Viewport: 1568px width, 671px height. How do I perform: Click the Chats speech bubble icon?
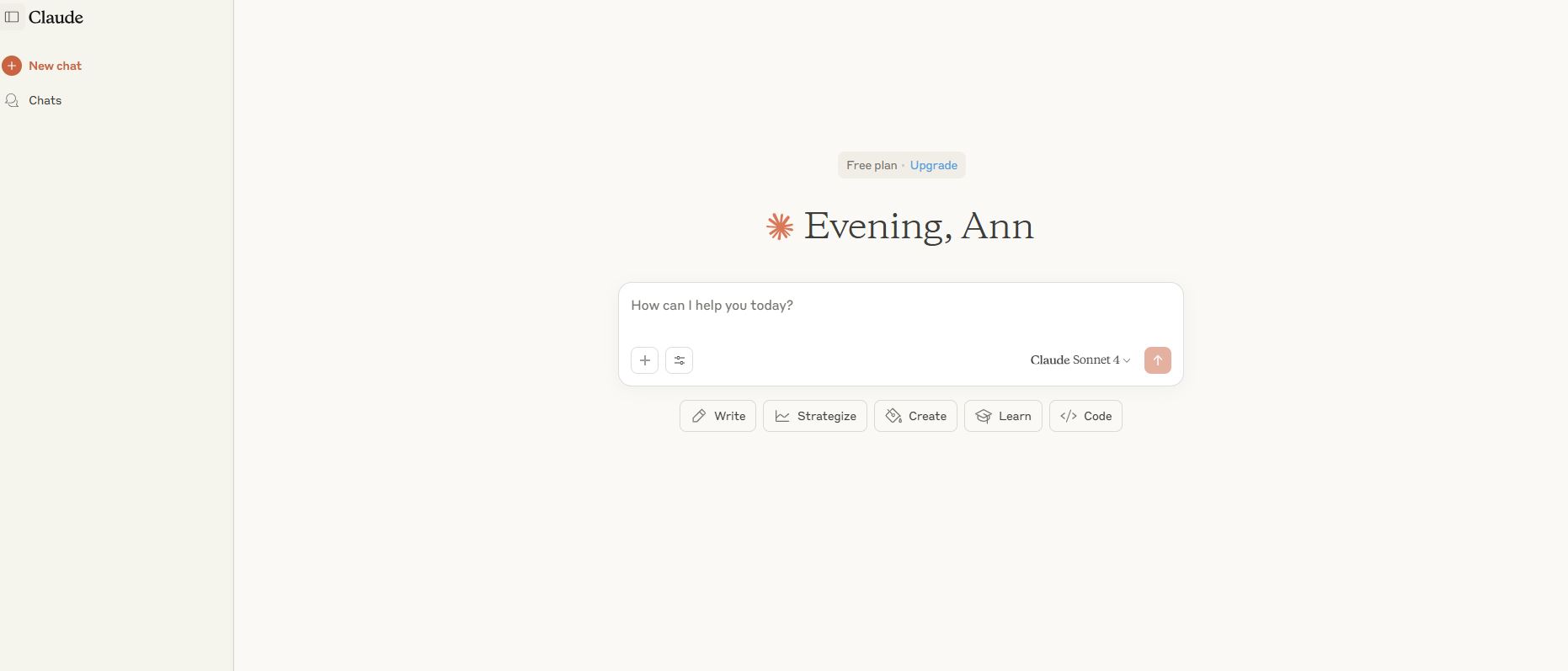coord(12,100)
